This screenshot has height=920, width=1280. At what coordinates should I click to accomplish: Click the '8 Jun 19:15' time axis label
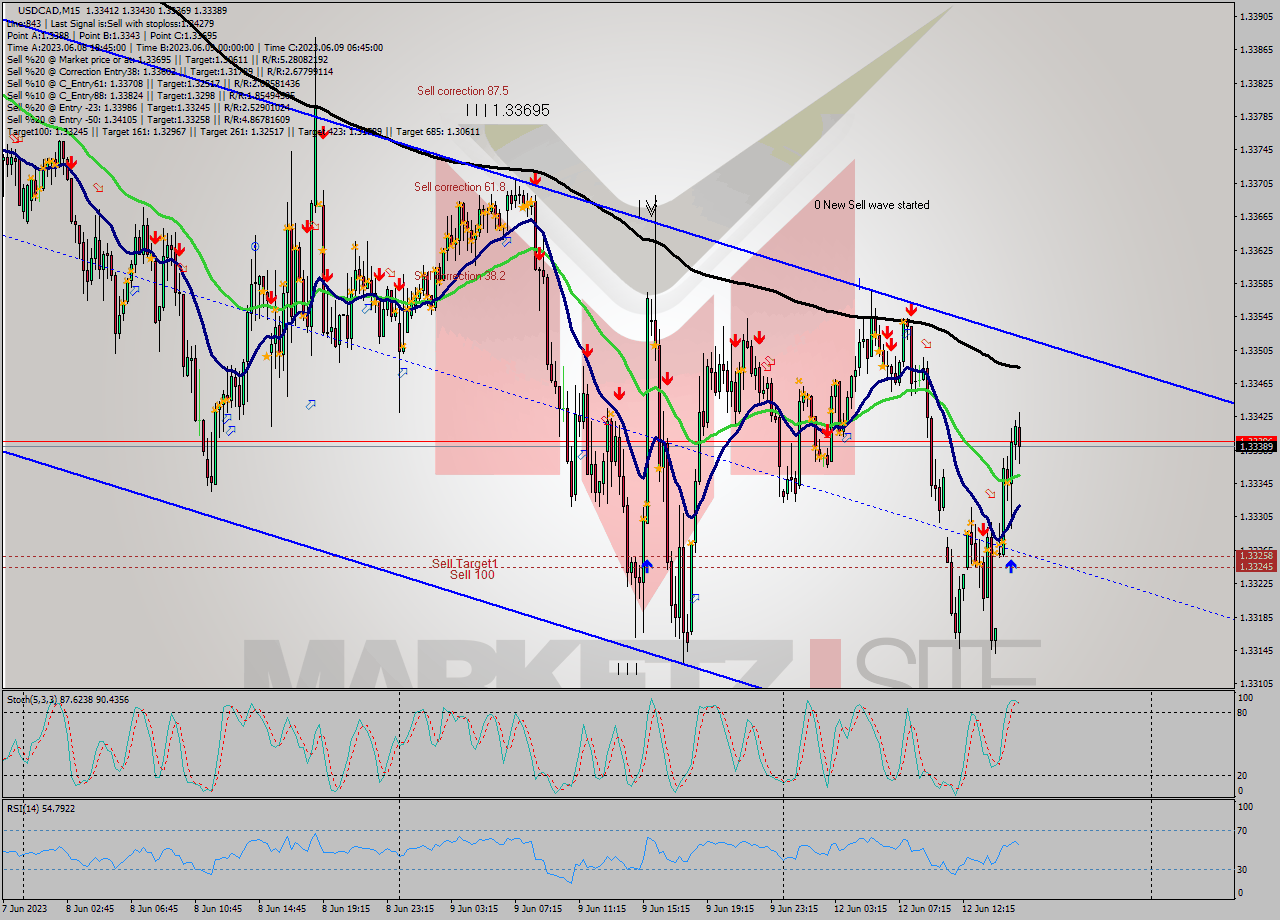[346, 909]
